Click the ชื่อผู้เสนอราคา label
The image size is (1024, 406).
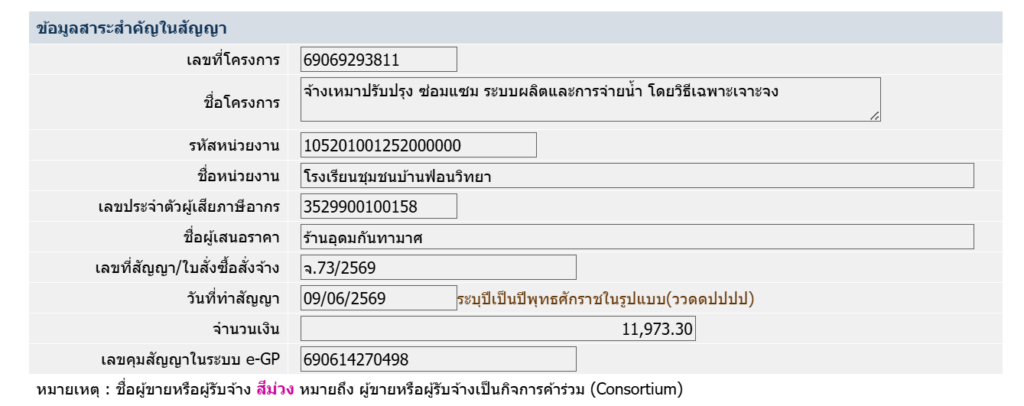click(232, 238)
